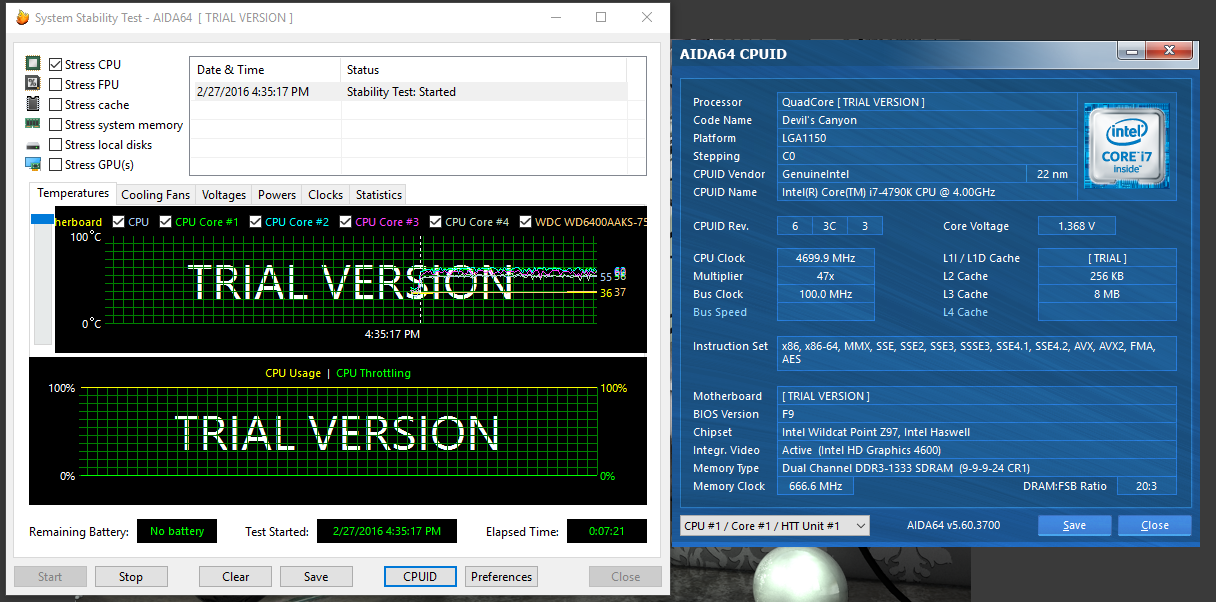The width and height of the screenshot is (1216, 602).
Task: Click the CPU Usage legend label
Action: click(x=293, y=373)
